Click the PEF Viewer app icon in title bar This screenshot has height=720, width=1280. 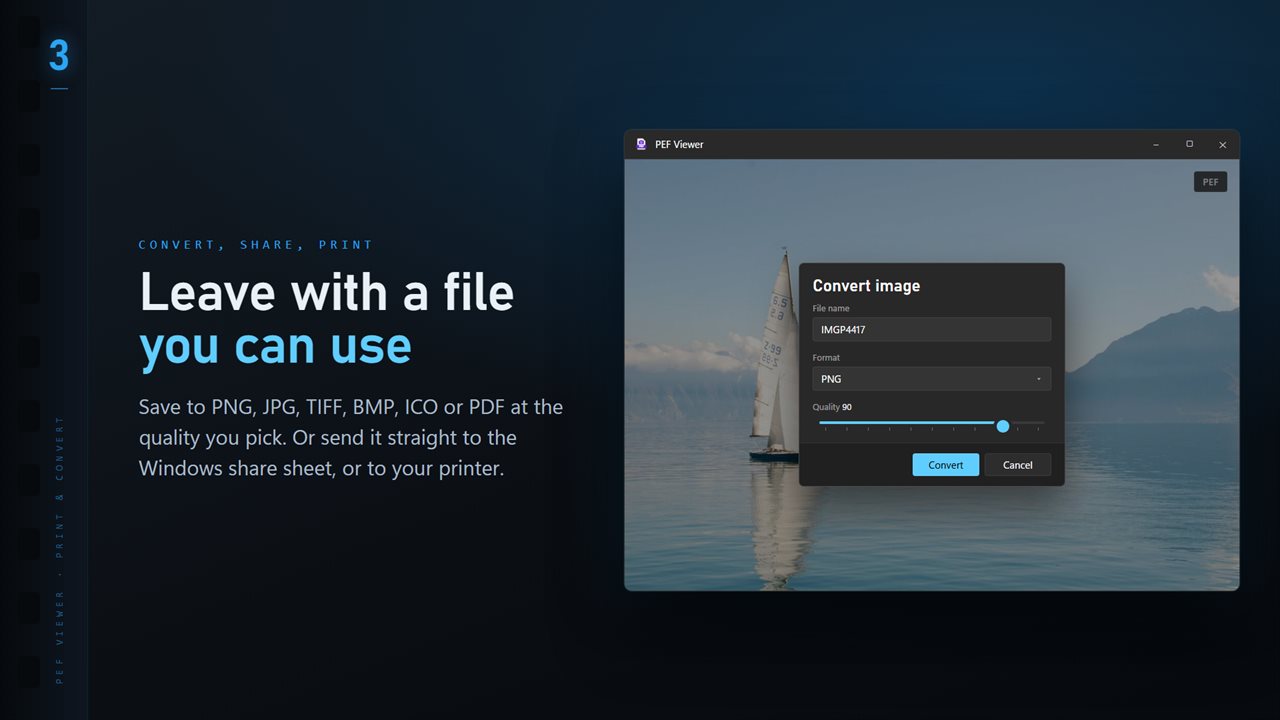pos(641,144)
